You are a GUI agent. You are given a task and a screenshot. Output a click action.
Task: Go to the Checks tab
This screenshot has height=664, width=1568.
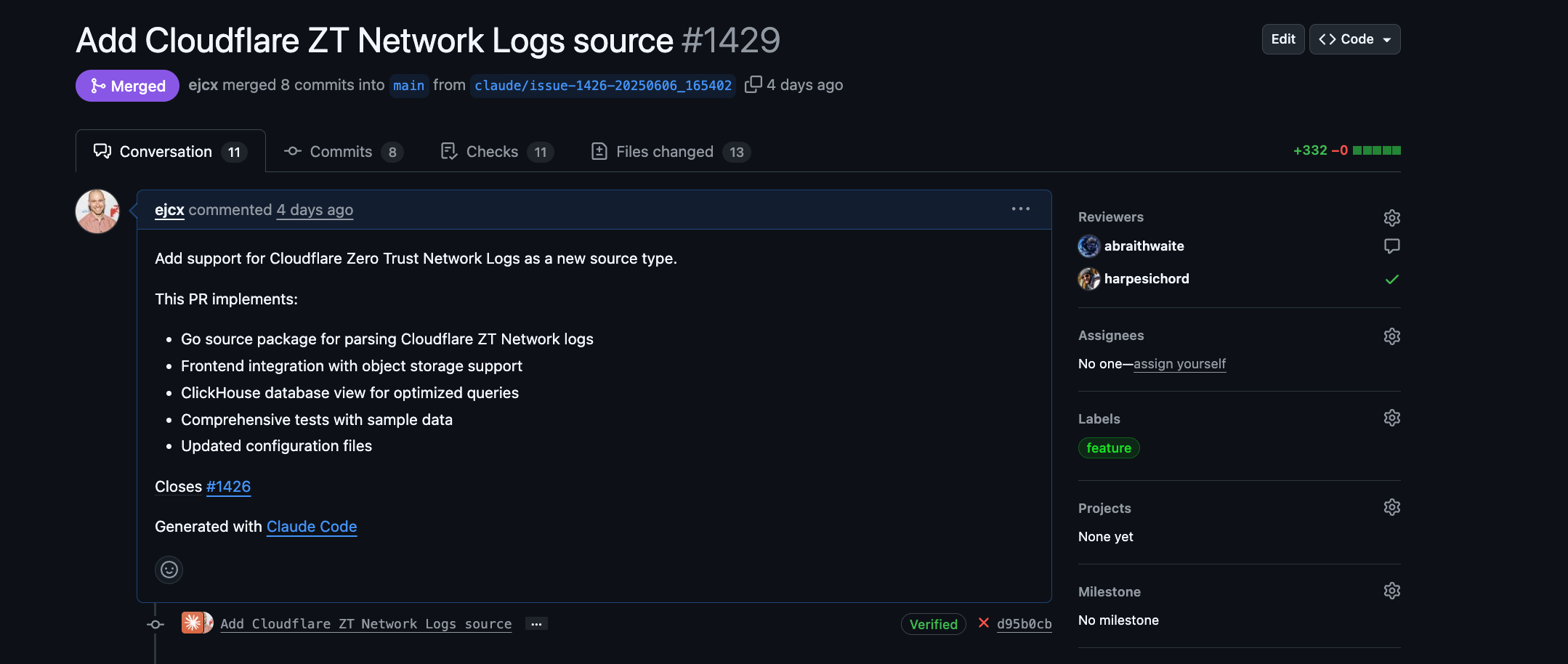coord(496,152)
